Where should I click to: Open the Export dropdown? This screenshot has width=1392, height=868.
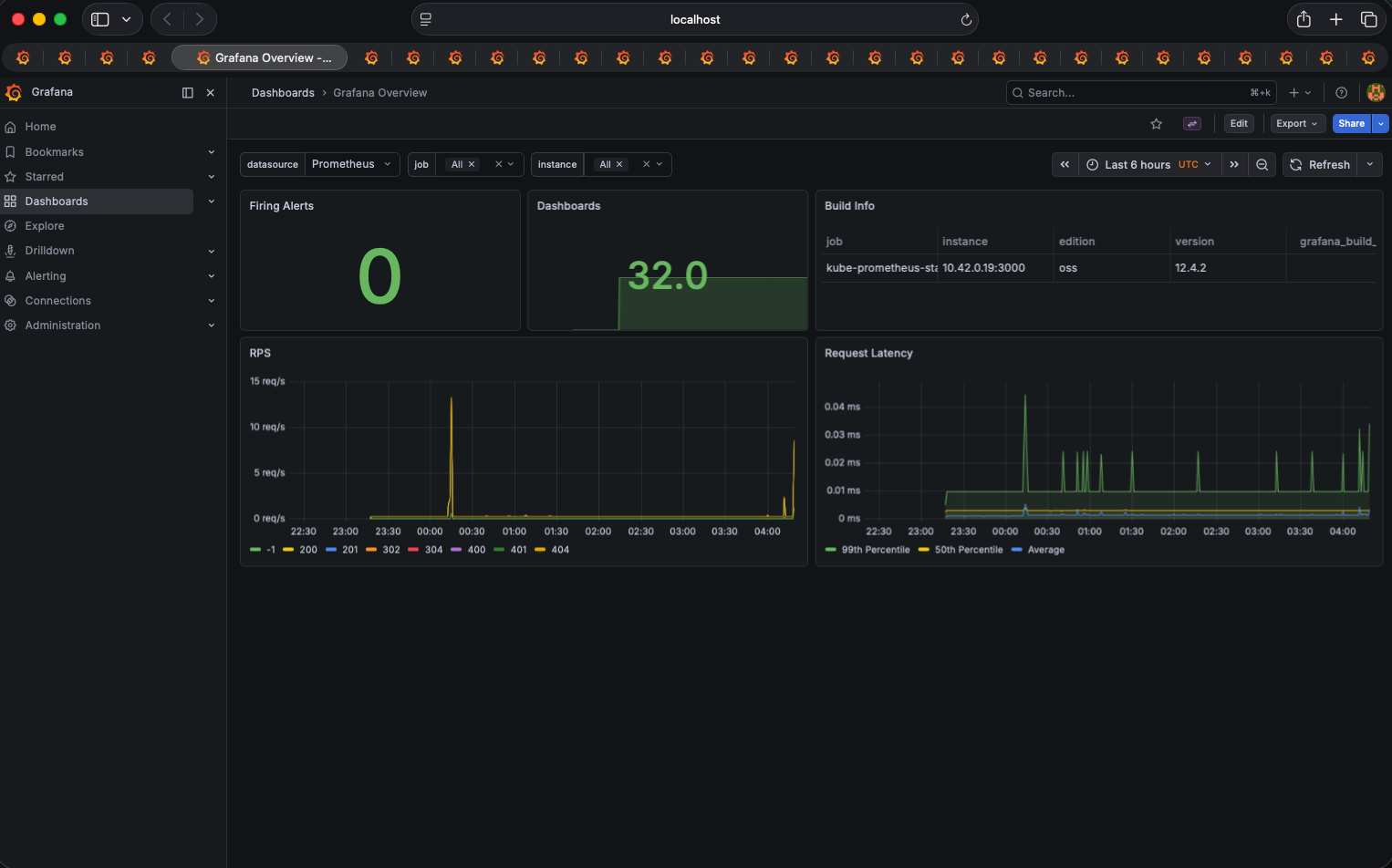click(x=1297, y=124)
